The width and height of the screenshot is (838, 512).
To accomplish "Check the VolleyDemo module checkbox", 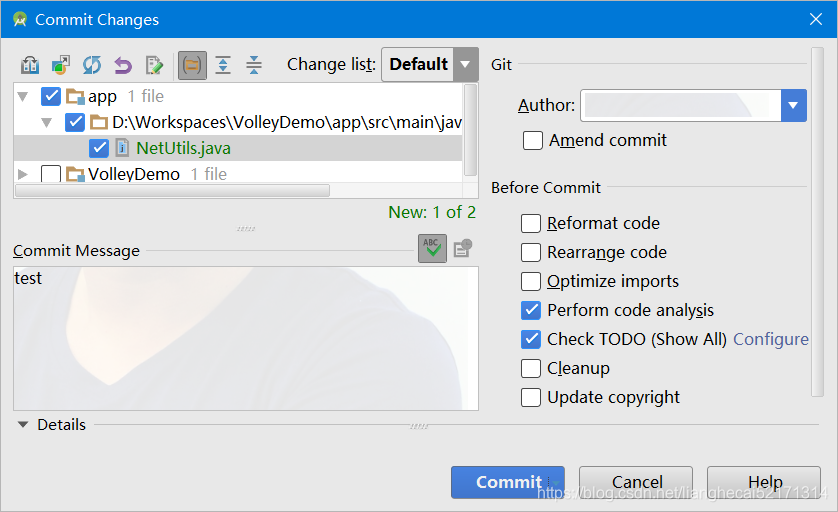I will [x=51, y=174].
